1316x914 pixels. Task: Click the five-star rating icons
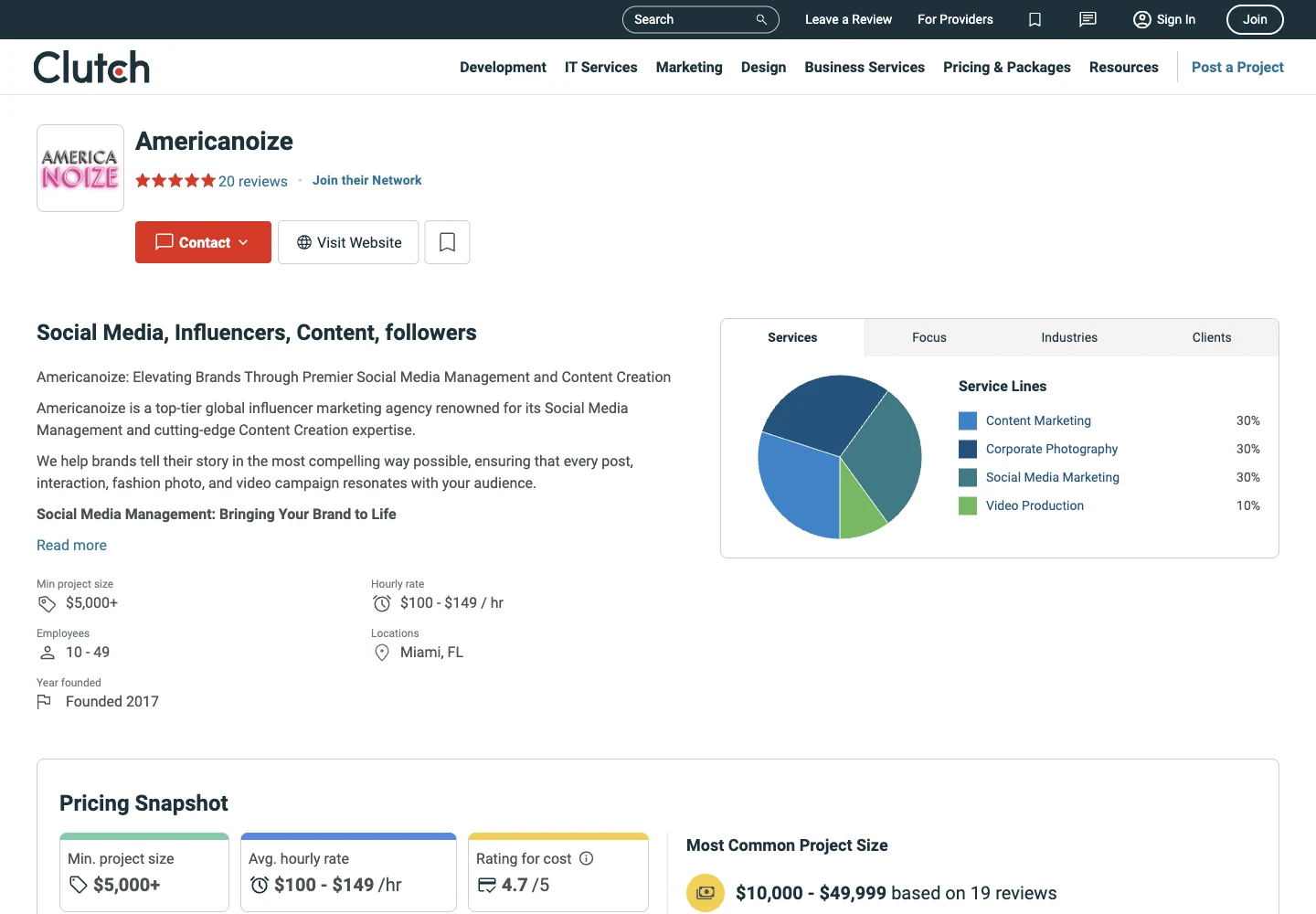coord(175,181)
